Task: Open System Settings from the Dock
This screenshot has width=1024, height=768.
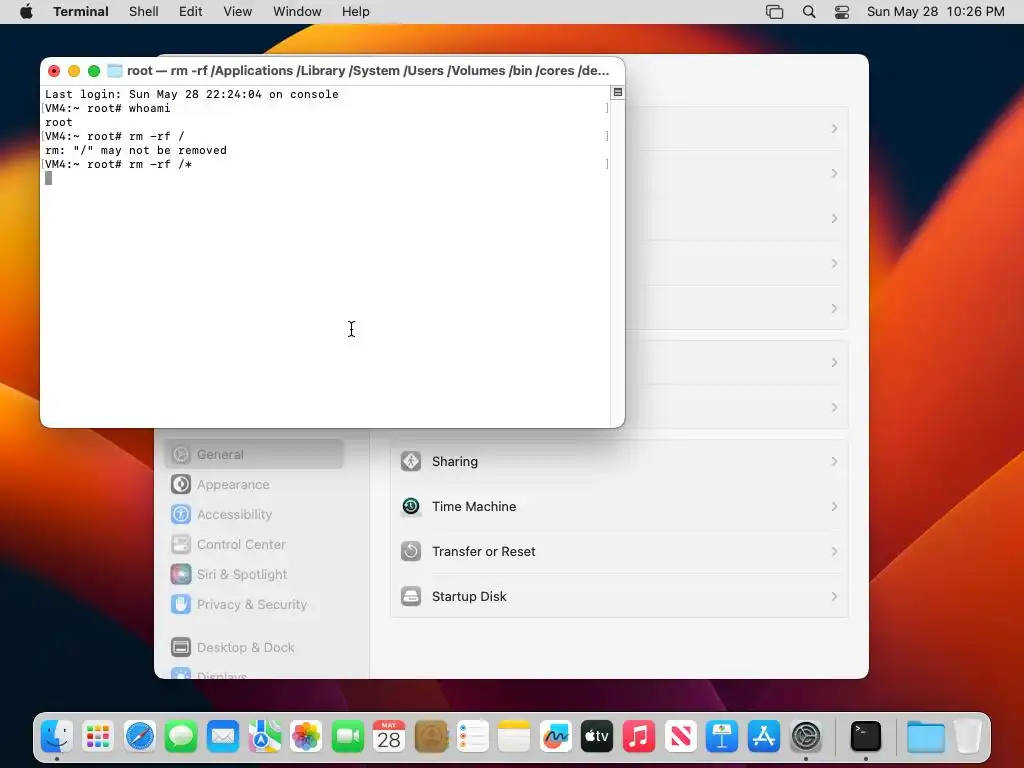Action: (806, 737)
